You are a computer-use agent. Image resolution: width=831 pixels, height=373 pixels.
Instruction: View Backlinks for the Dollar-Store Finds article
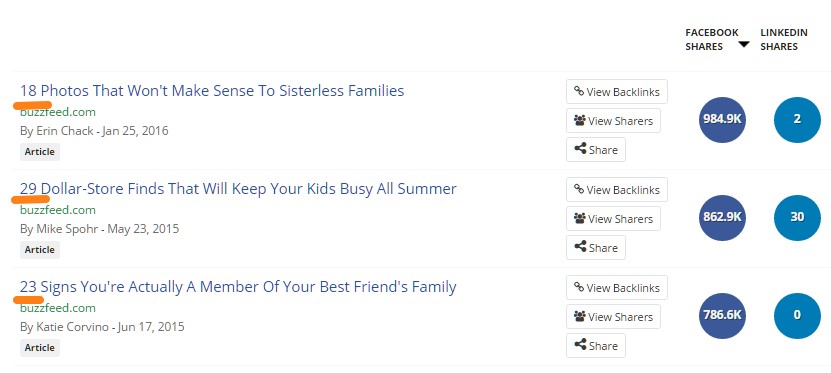617,190
